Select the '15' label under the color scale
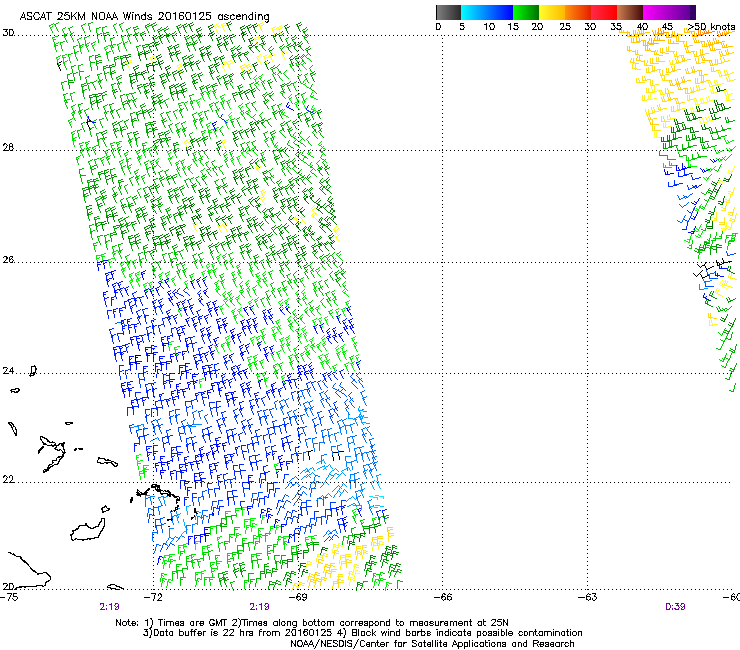The image size is (740, 650). [513, 27]
